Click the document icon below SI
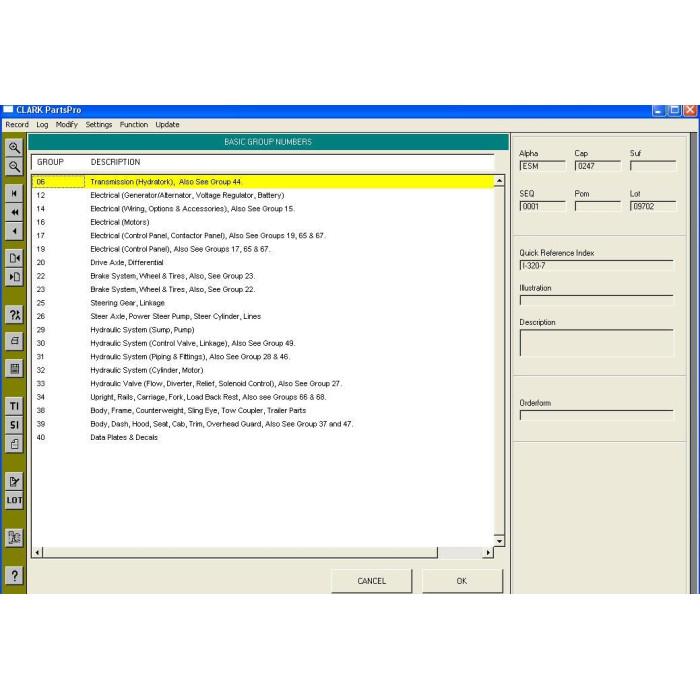 tap(14, 444)
